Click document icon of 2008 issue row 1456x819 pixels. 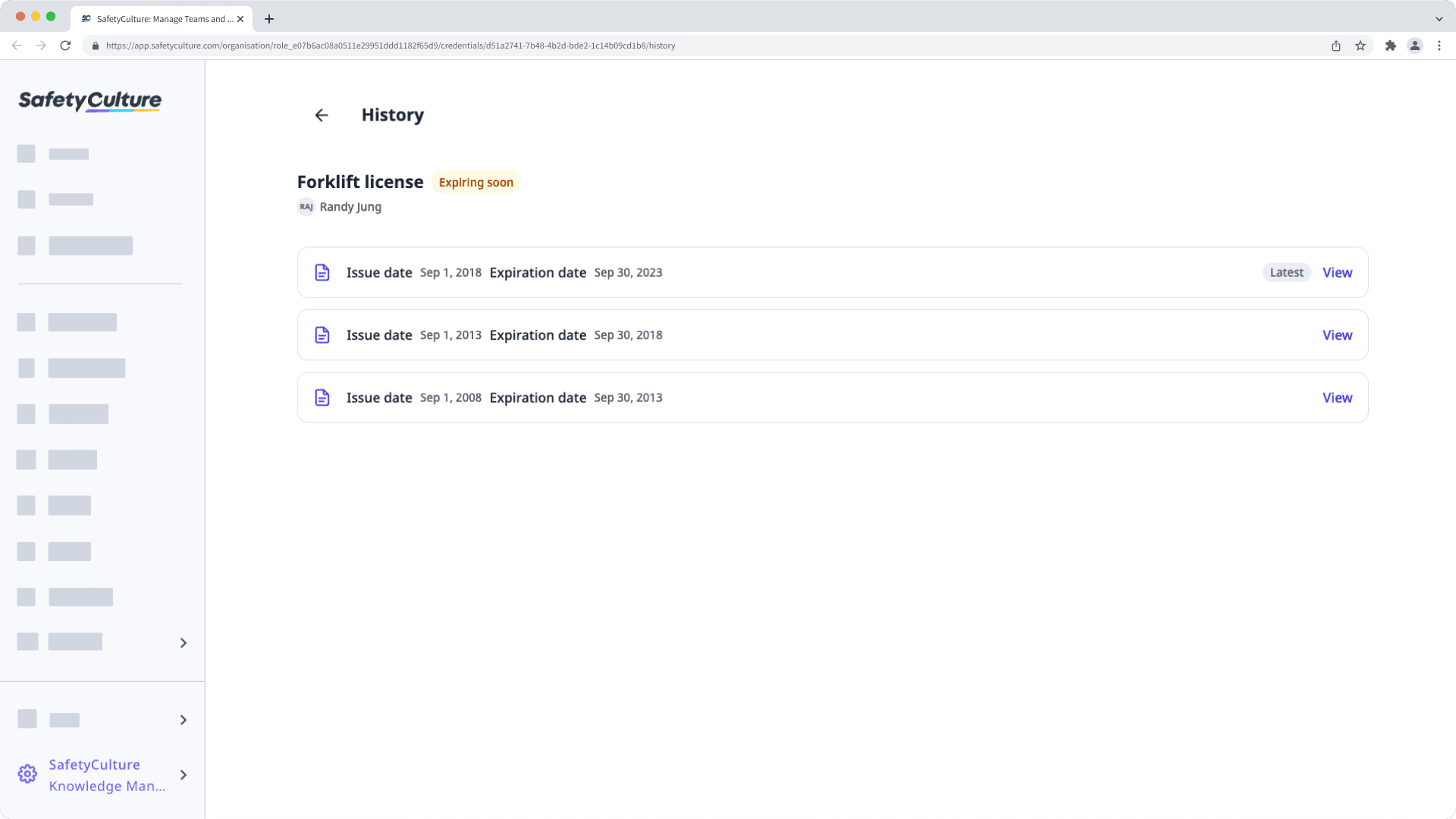tap(322, 398)
